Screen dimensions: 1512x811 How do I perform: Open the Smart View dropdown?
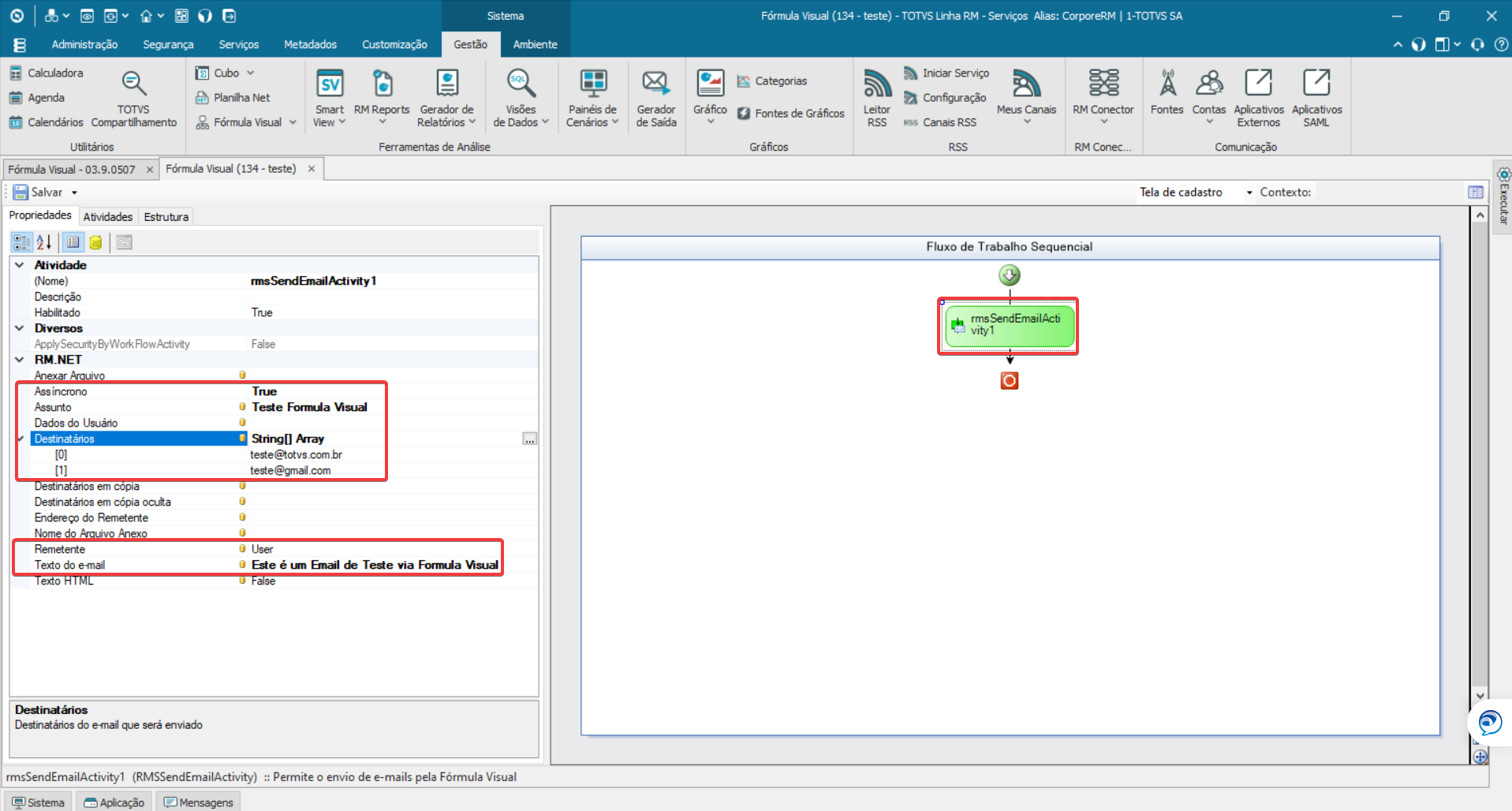tap(330, 99)
